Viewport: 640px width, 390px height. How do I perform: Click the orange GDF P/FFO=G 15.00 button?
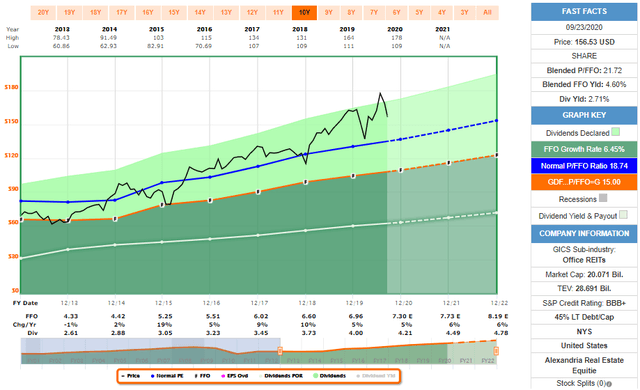tap(584, 182)
